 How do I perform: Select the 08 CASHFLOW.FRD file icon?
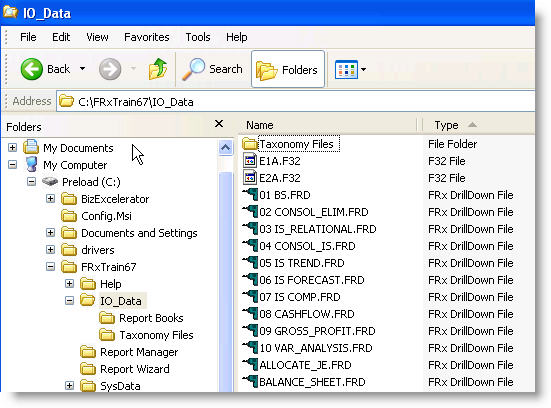click(250, 313)
